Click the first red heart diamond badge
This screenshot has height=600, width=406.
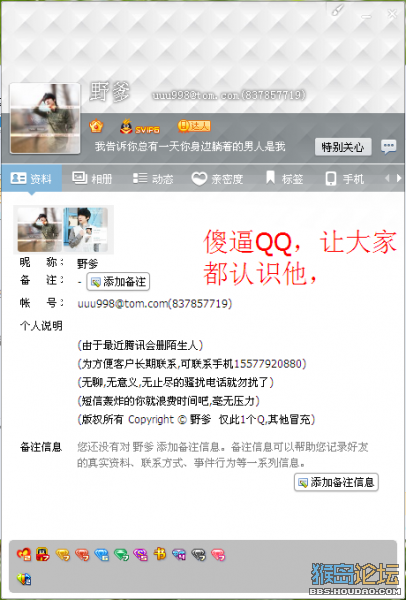pyautogui.click(x=24, y=554)
